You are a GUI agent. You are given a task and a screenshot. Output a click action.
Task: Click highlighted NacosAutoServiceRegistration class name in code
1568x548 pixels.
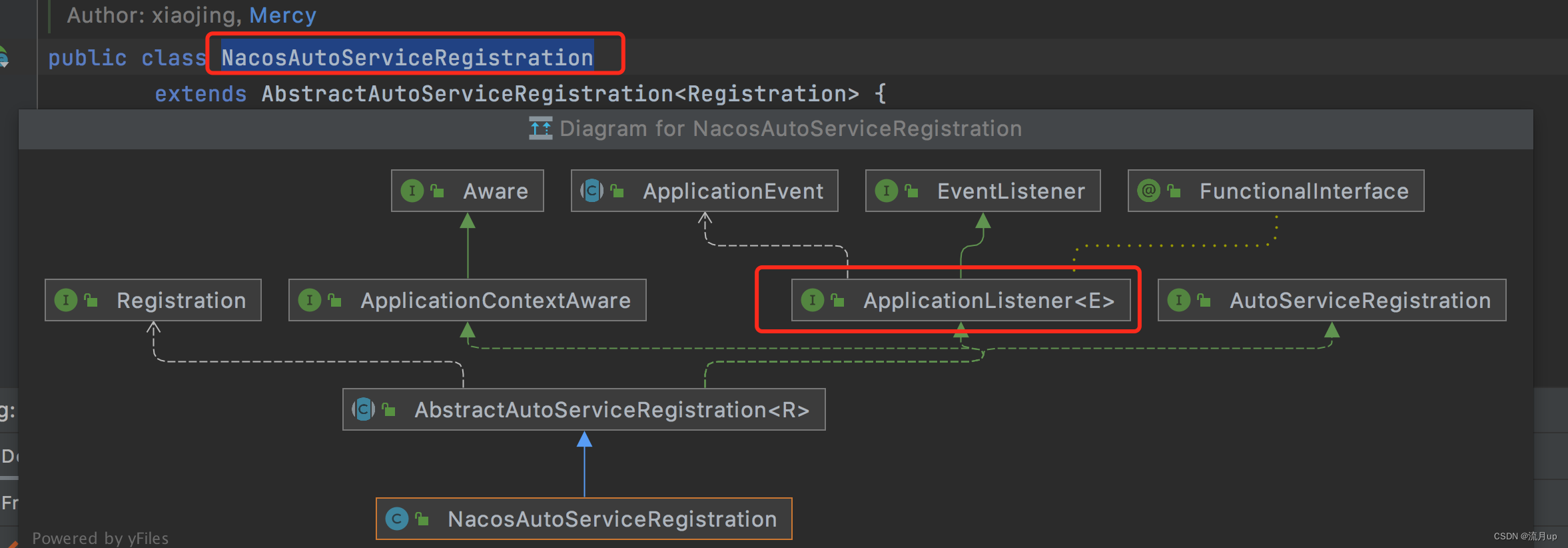point(407,57)
